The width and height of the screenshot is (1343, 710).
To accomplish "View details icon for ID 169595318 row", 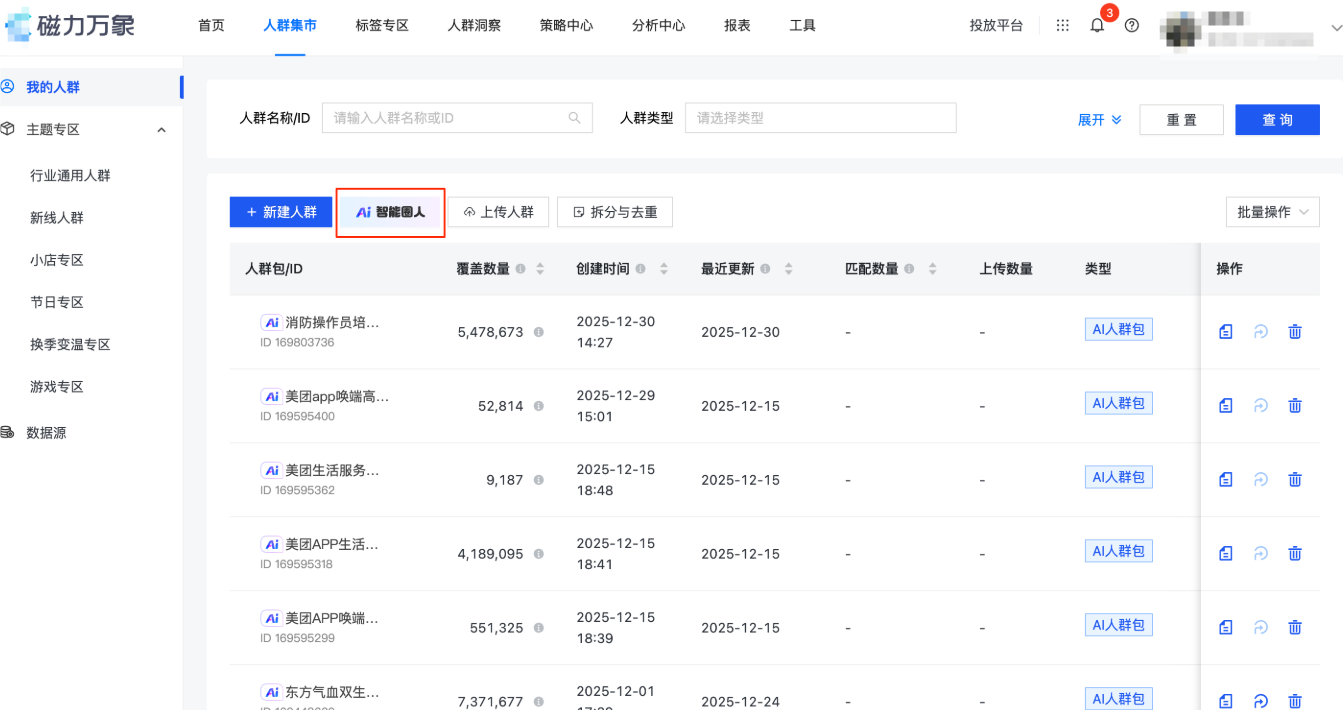I will coord(1226,554).
